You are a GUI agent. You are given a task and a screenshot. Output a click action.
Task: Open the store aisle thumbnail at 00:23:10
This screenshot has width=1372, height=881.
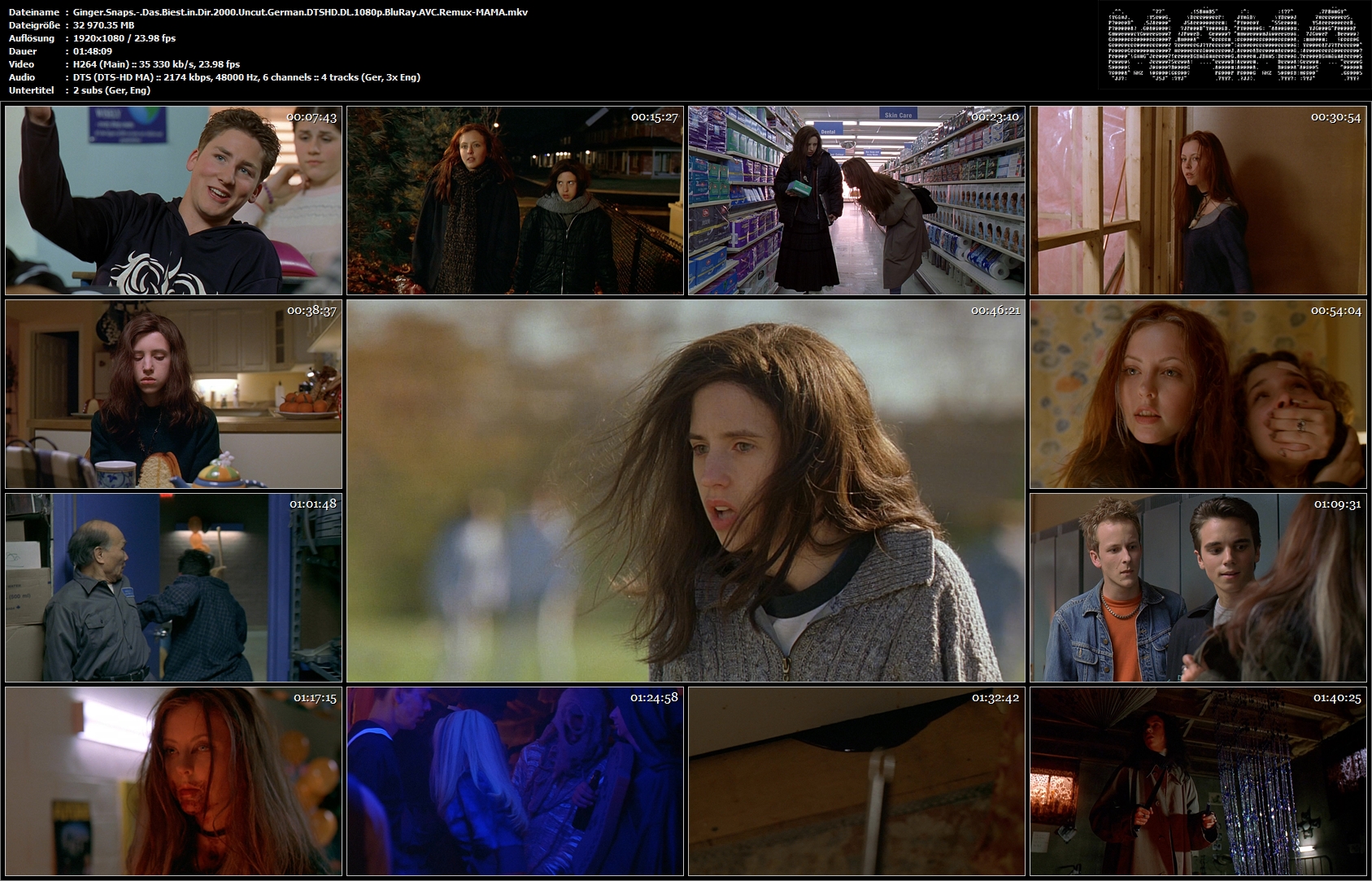tap(856, 200)
